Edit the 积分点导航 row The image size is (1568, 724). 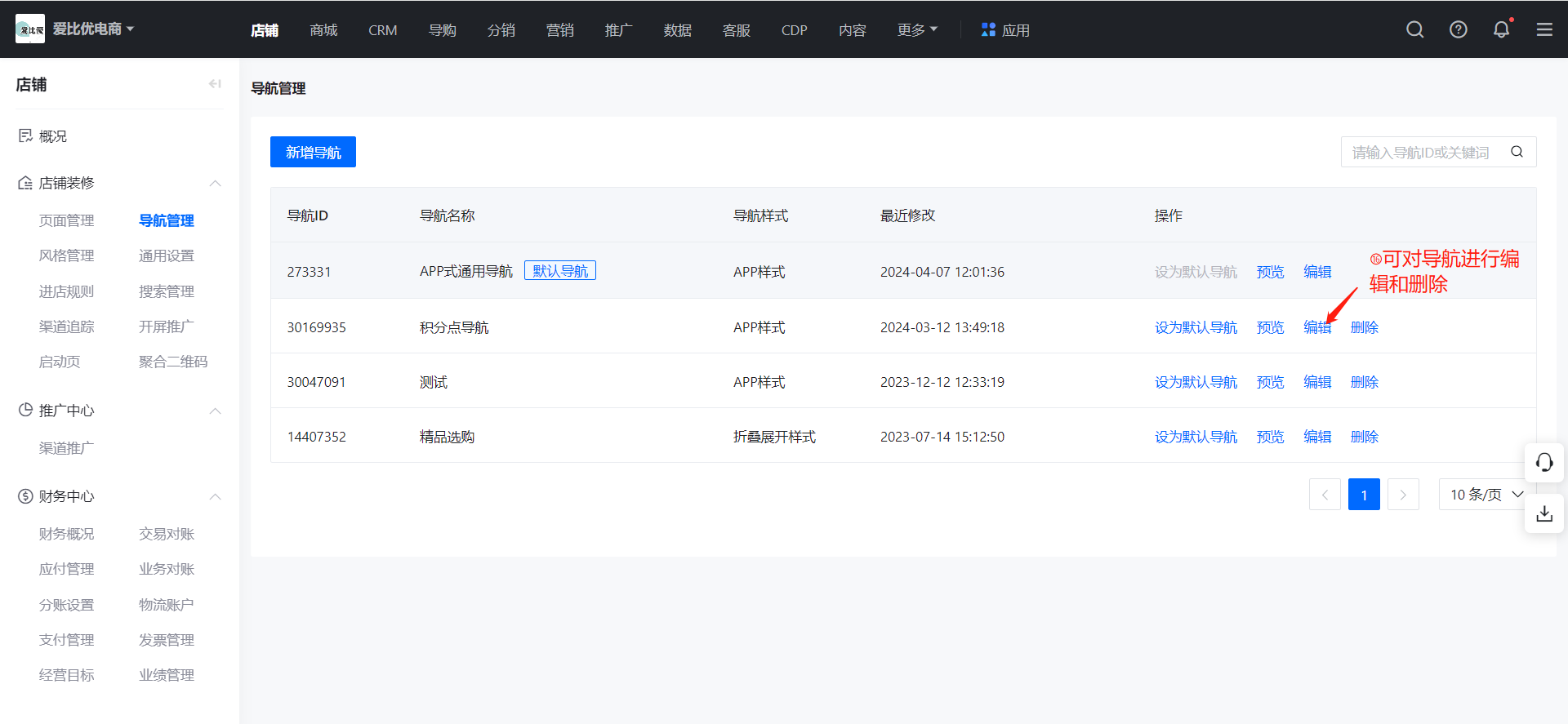1317,327
